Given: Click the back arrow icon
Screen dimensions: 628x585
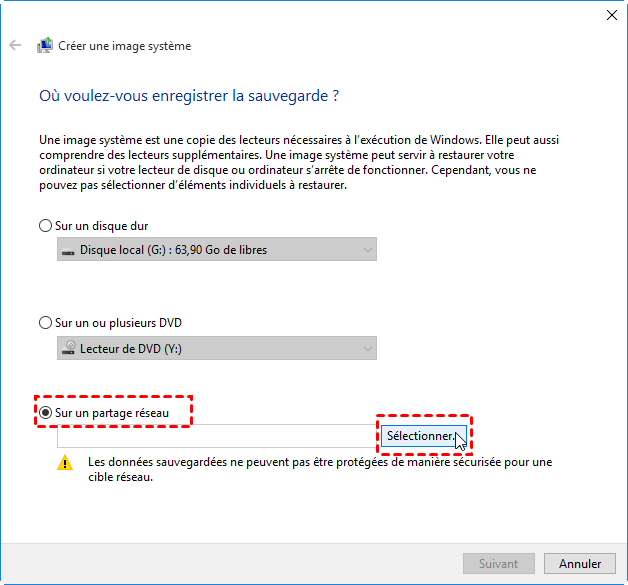Looking at the screenshot, I should tap(15, 46).
